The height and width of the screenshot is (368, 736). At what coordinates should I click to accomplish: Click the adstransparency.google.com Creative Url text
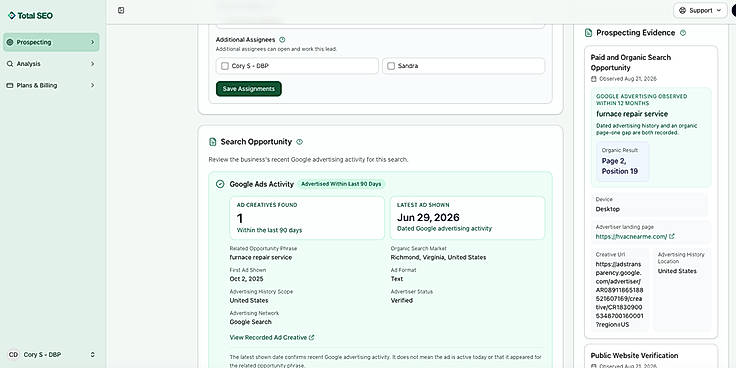coord(620,294)
